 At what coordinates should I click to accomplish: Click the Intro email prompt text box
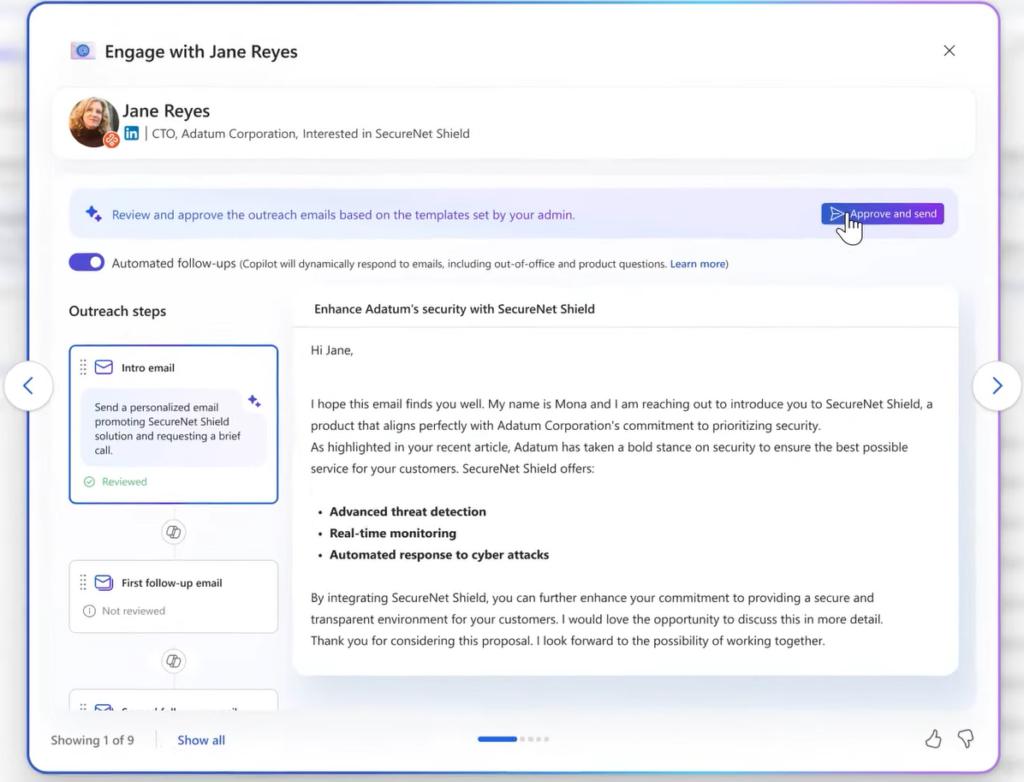(x=173, y=428)
